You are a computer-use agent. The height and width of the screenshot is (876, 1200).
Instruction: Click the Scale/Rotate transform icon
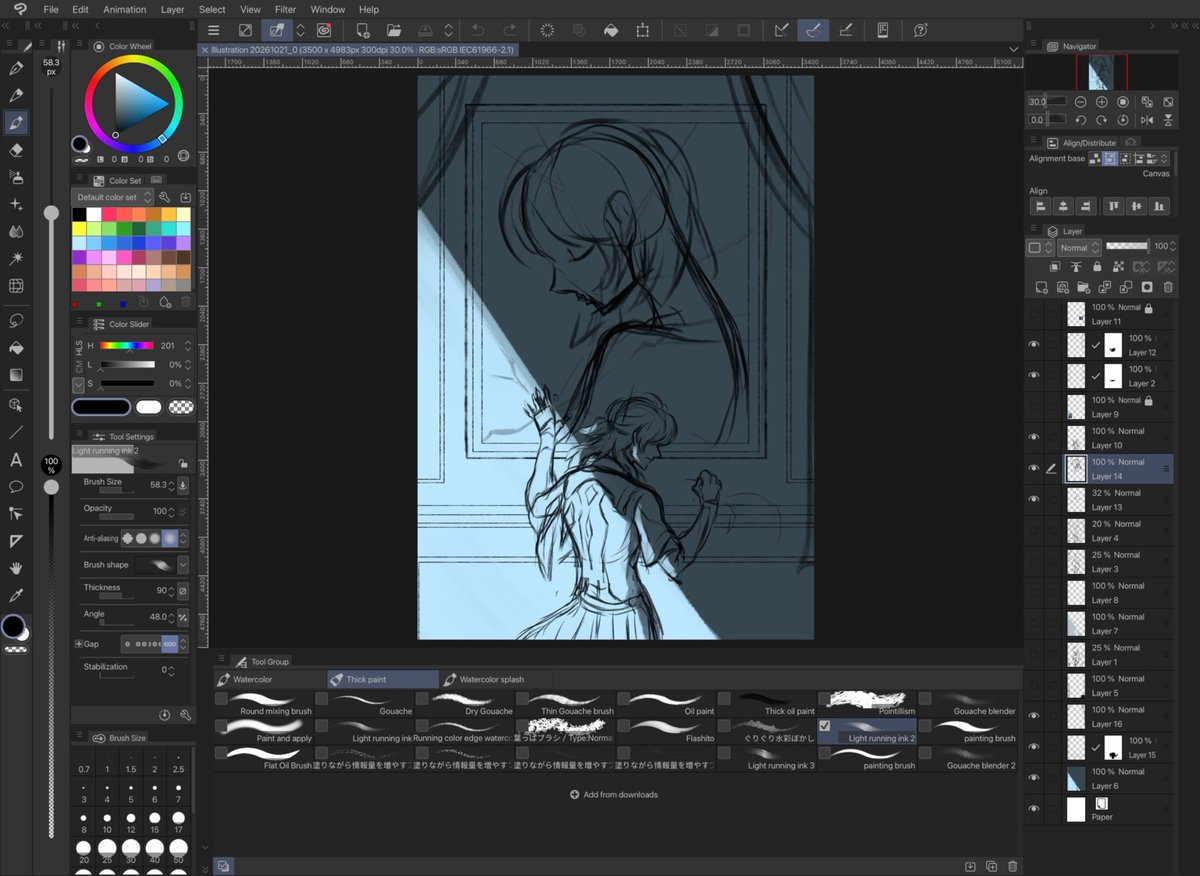point(643,30)
